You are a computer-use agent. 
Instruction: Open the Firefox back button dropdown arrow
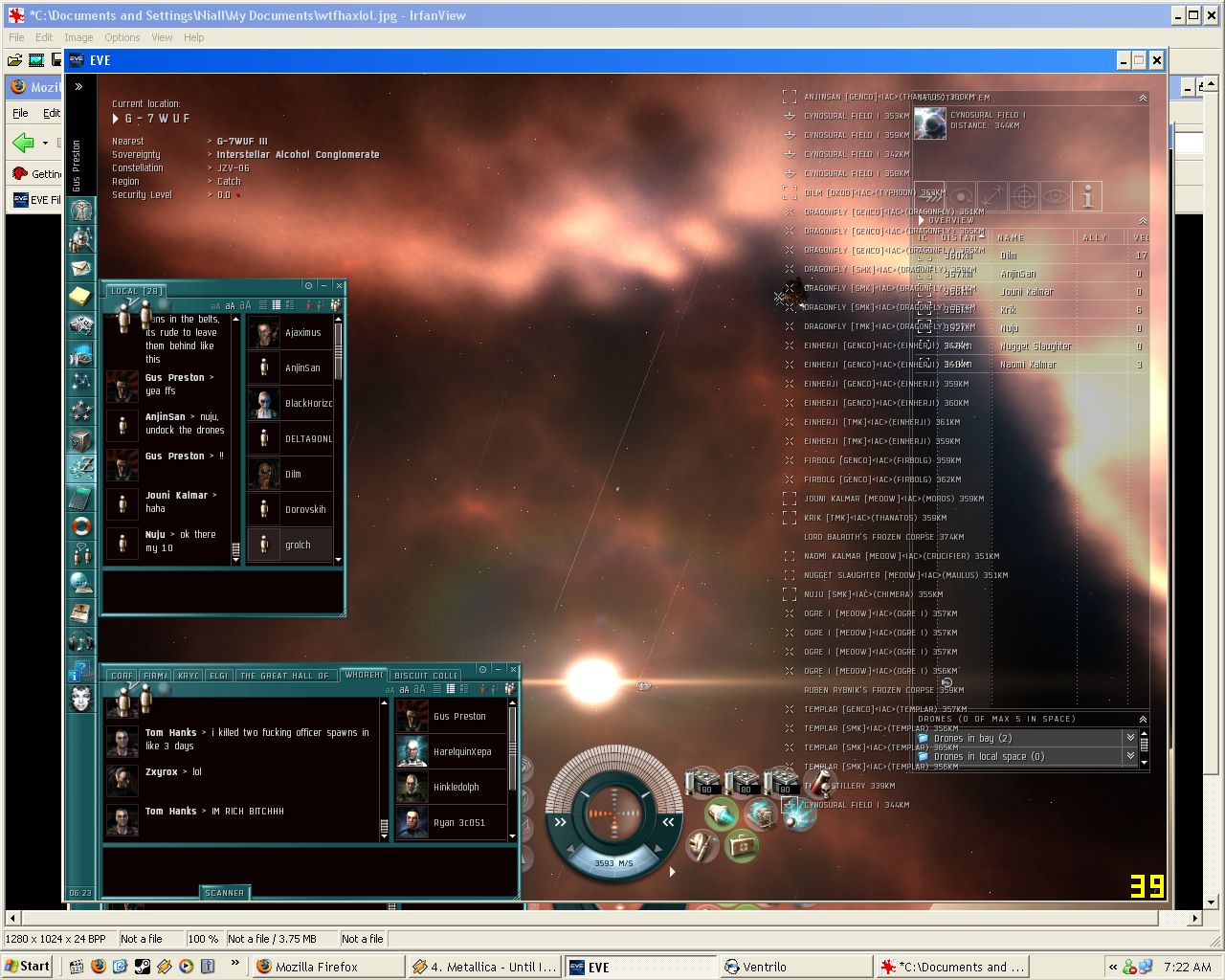(45, 144)
